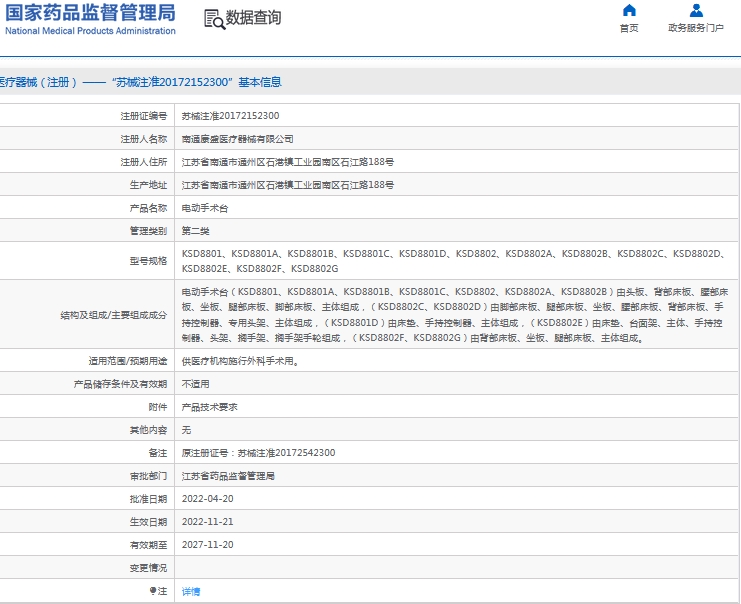741x604 pixels.
Task: Select effective date 2022-11-21
Action: tap(207, 522)
